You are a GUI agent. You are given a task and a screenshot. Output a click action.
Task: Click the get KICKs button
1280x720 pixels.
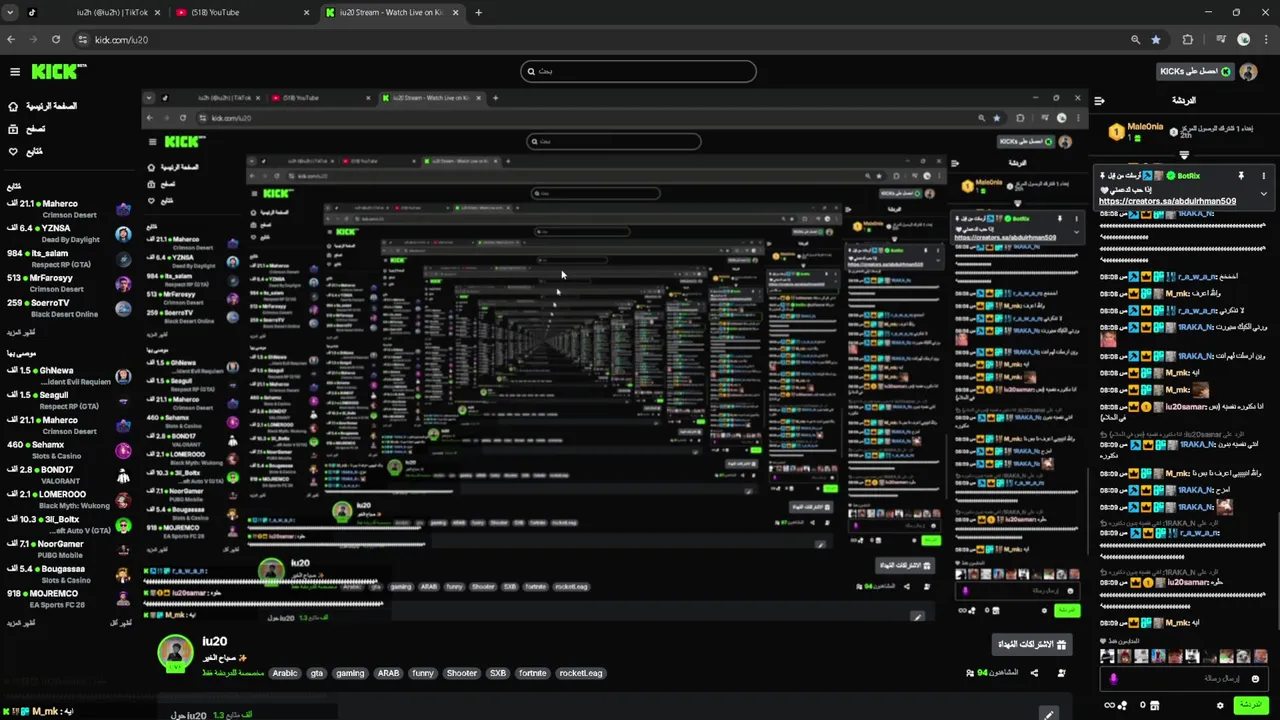1196,72
